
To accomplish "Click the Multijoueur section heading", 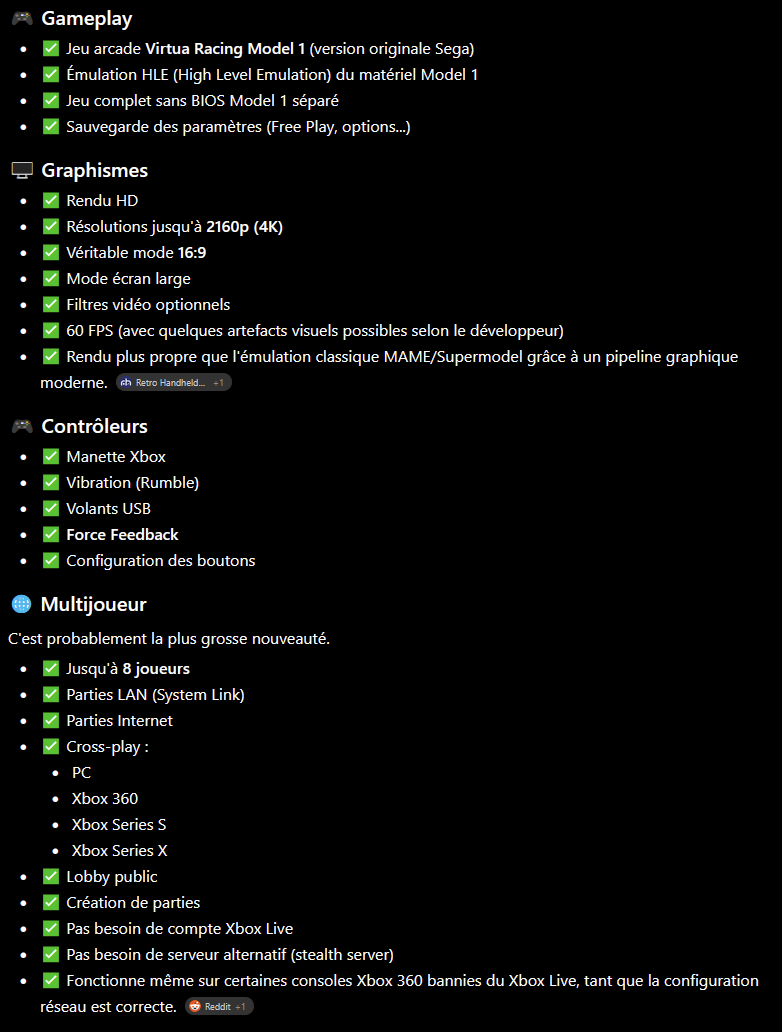I will click(x=93, y=604).
